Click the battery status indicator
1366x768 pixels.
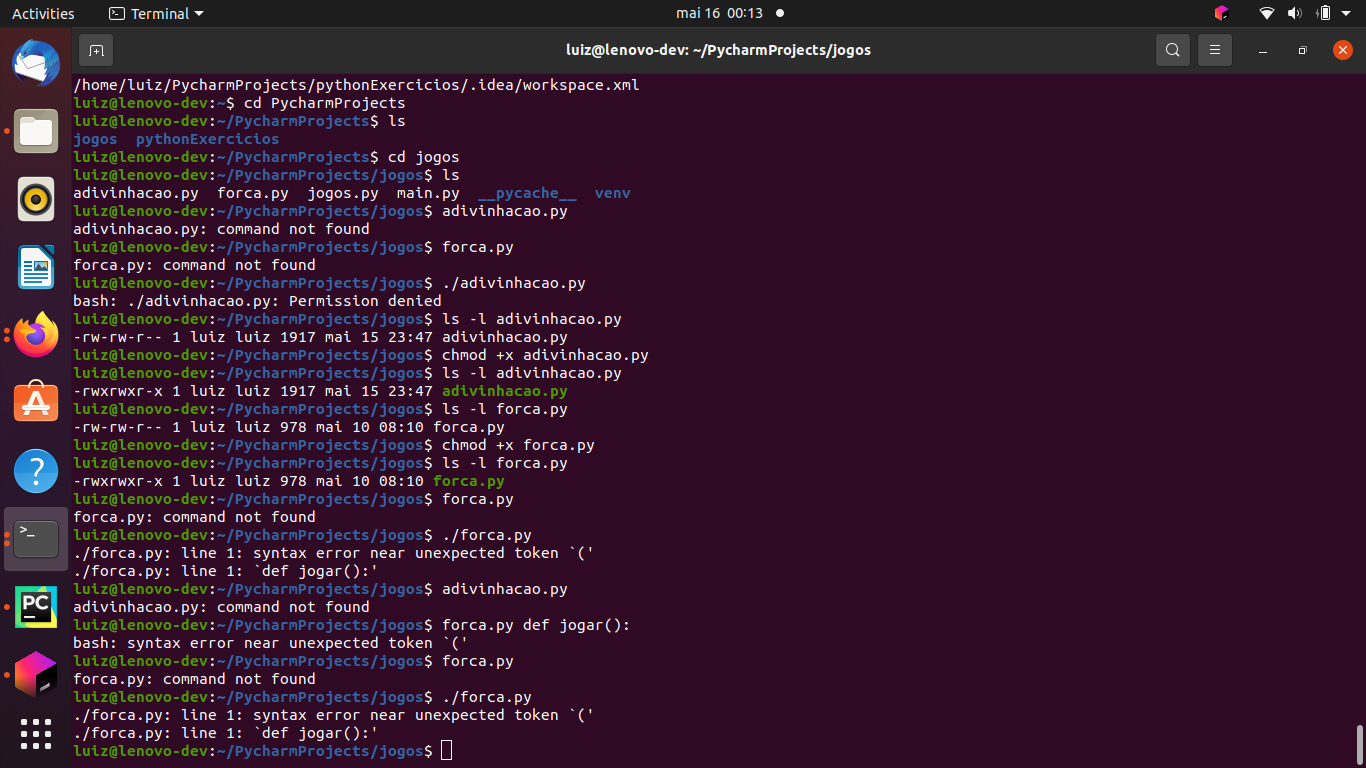1324,13
